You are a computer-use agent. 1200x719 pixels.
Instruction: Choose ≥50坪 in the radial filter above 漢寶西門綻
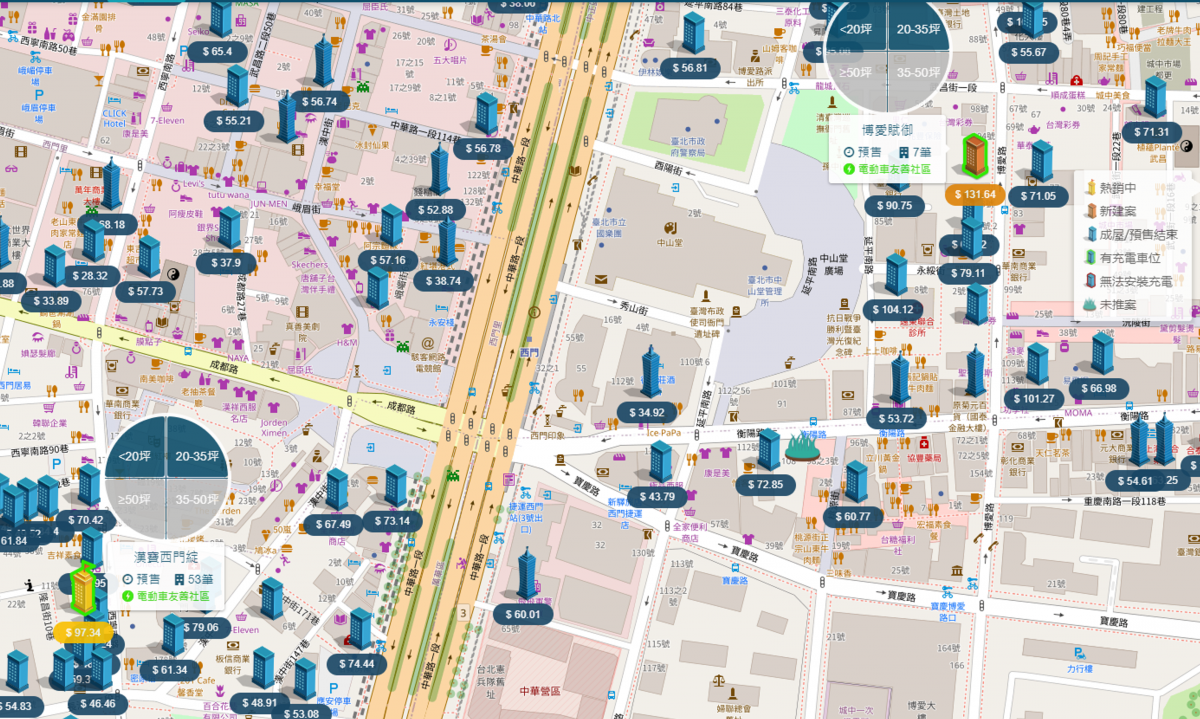click(x=135, y=500)
